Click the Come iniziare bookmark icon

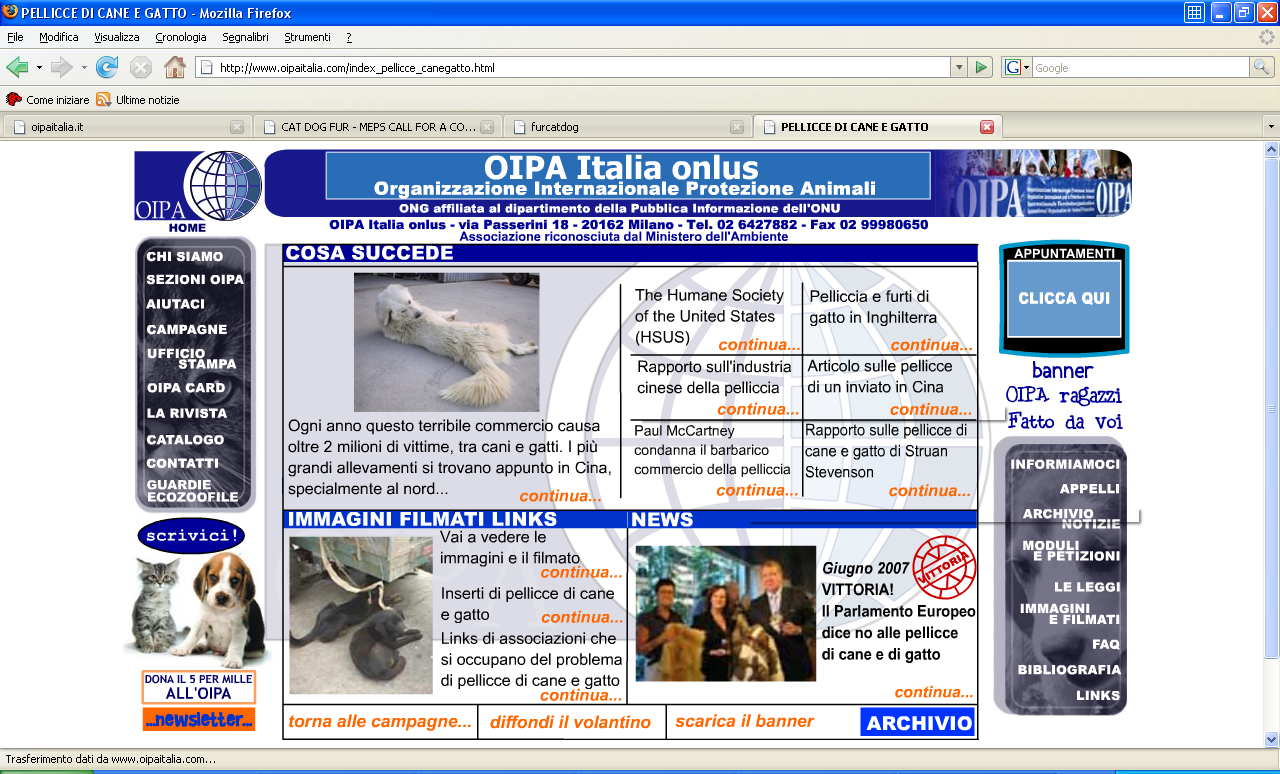14,99
